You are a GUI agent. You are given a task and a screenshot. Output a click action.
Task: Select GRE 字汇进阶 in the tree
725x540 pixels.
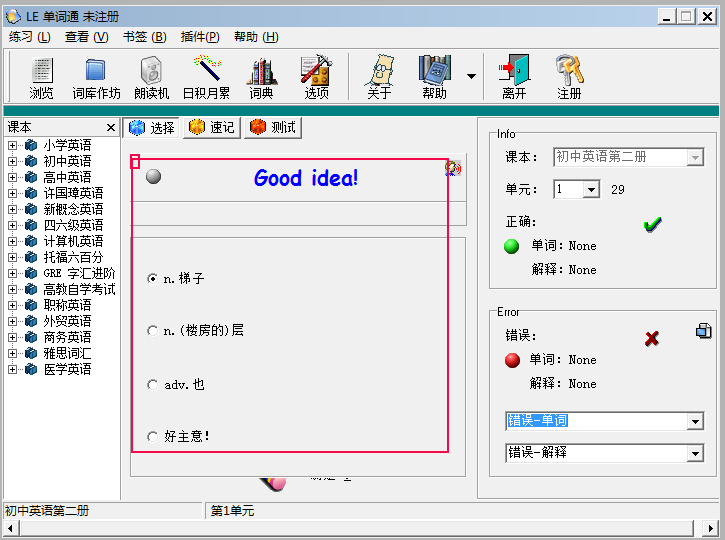click(79, 273)
